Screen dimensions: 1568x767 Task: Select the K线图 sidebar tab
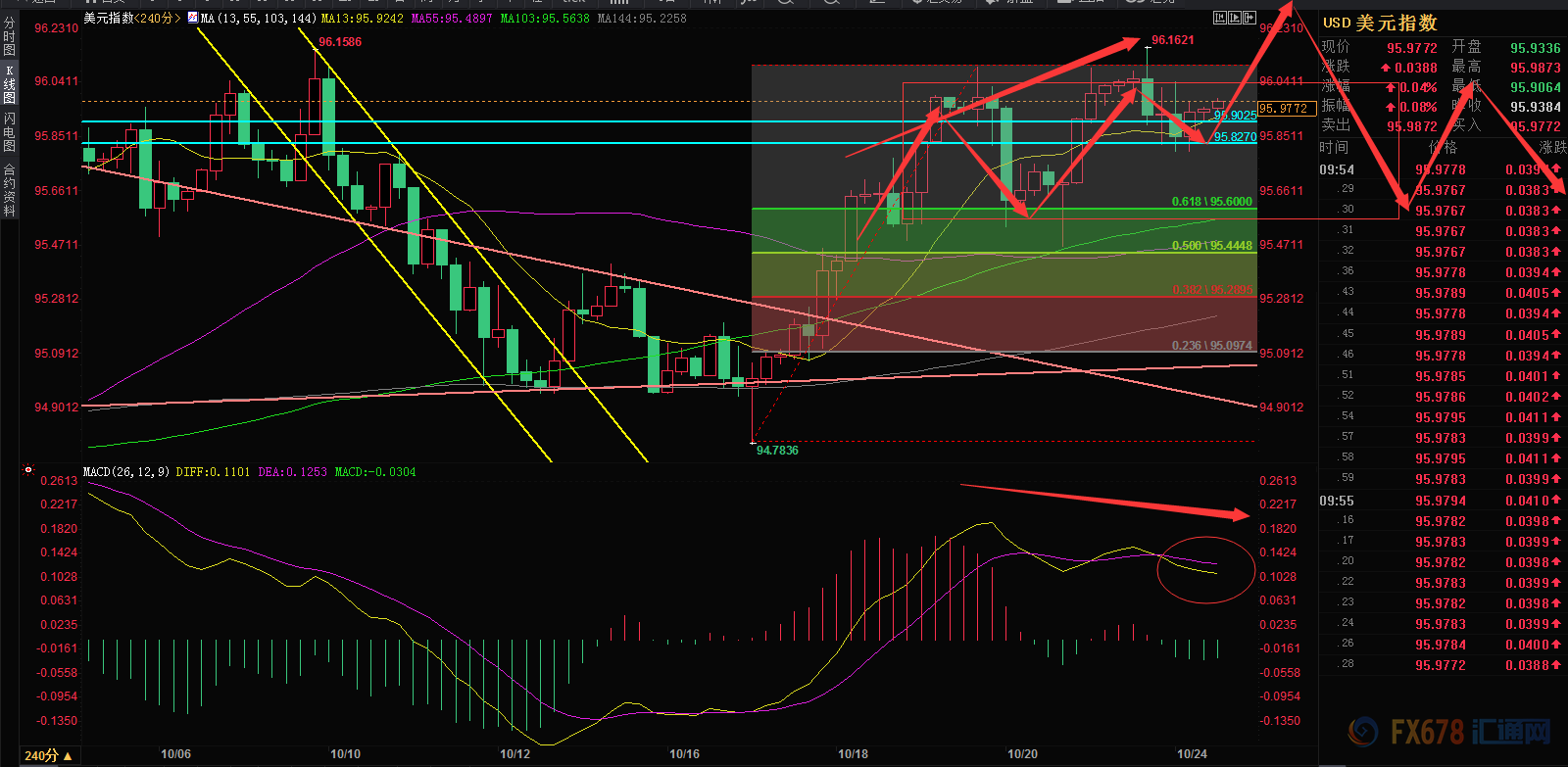point(9,84)
